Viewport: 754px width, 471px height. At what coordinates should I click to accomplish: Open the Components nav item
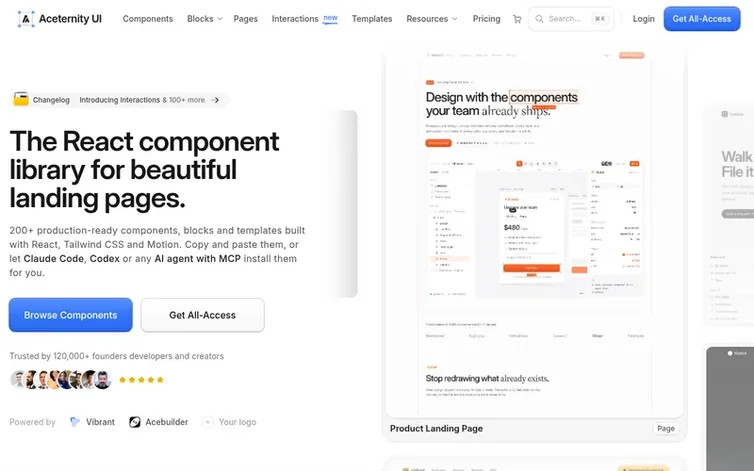[x=148, y=19]
